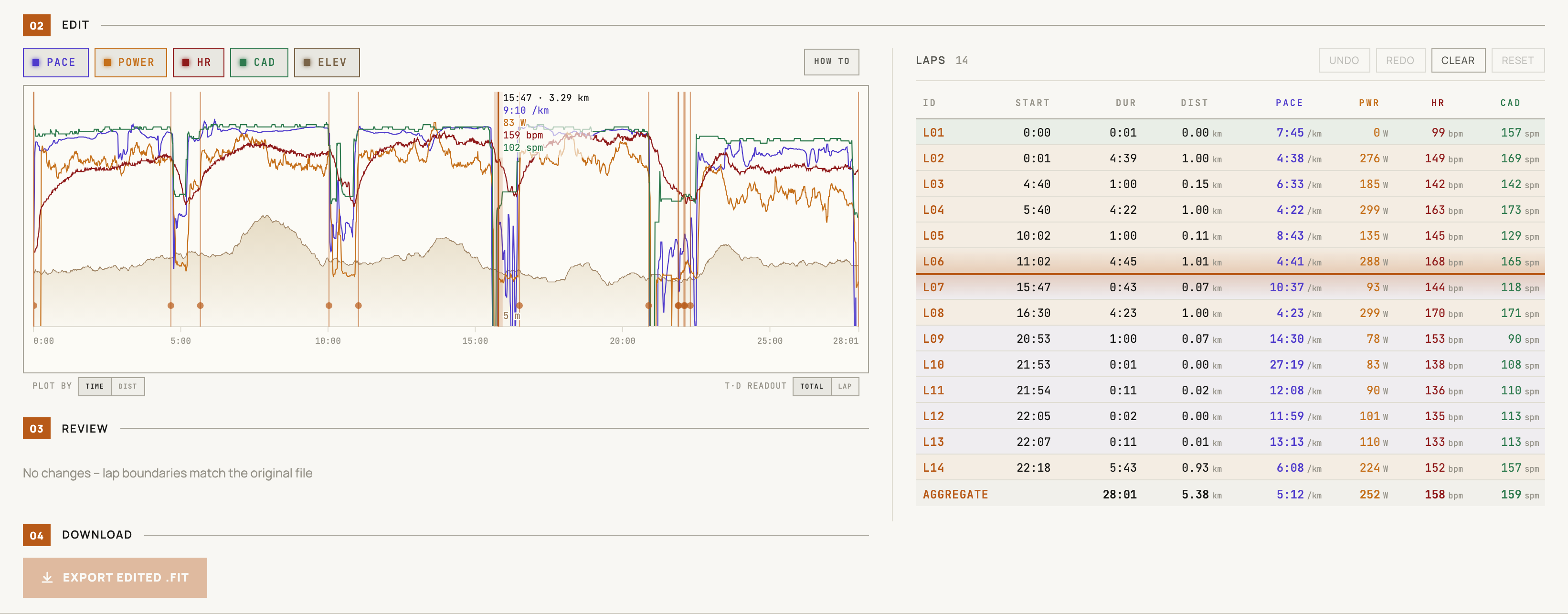Export the edited .FIT file

click(115, 577)
